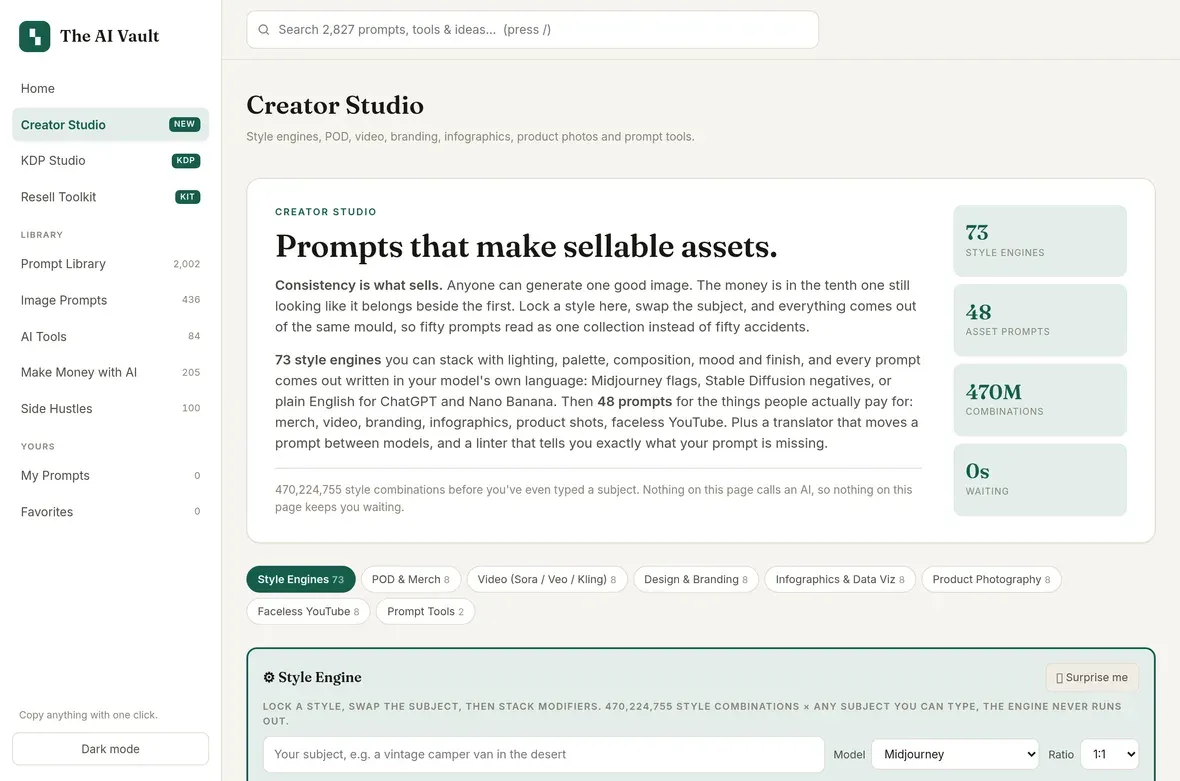Click The AI Vault logo icon
1180x781 pixels.
35,36
